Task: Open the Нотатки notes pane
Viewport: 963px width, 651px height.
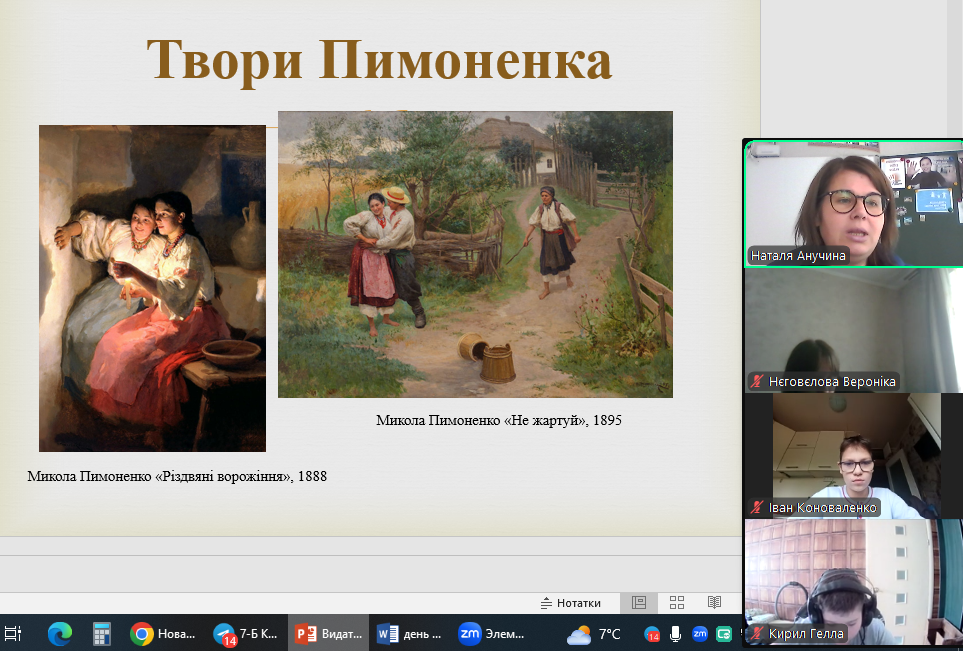Action: click(571, 603)
